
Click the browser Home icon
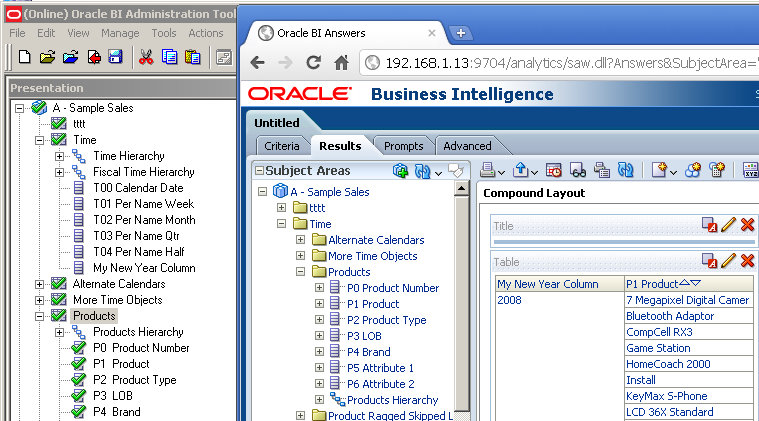pos(342,62)
